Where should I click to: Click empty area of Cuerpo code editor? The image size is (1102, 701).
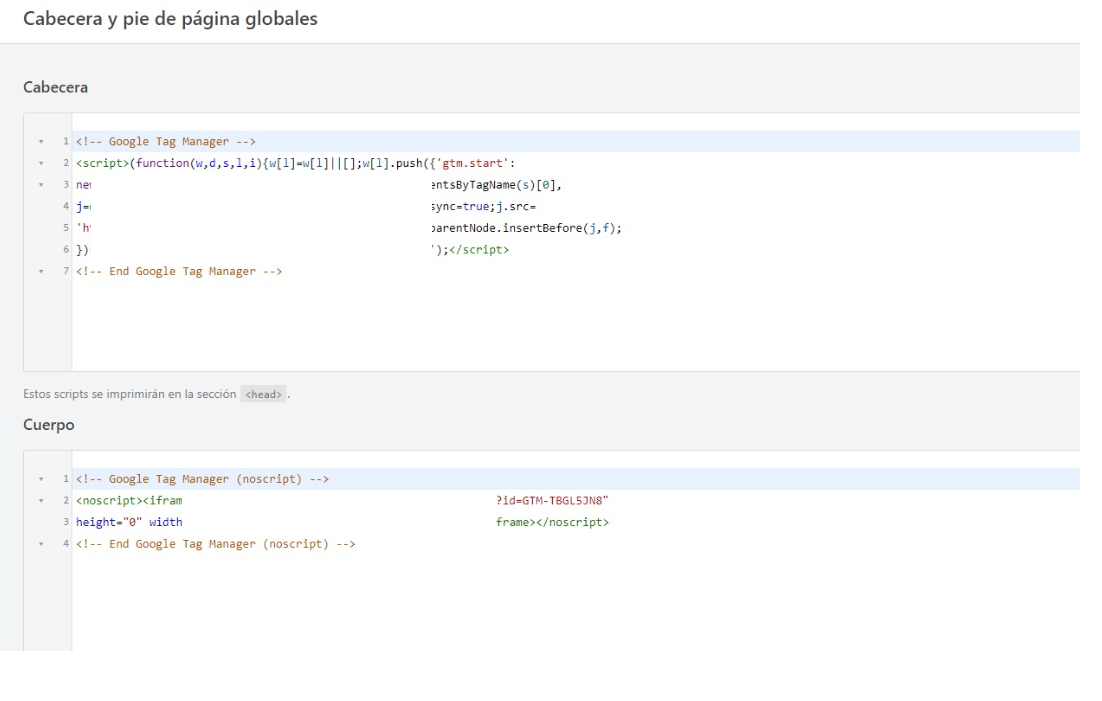coord(575,601)
